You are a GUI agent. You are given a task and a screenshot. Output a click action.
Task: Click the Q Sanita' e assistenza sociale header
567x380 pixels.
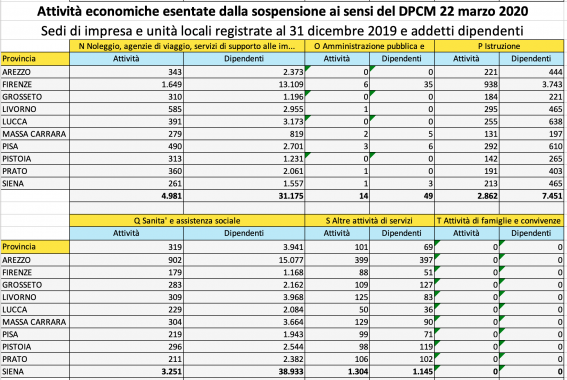(187, 221)
